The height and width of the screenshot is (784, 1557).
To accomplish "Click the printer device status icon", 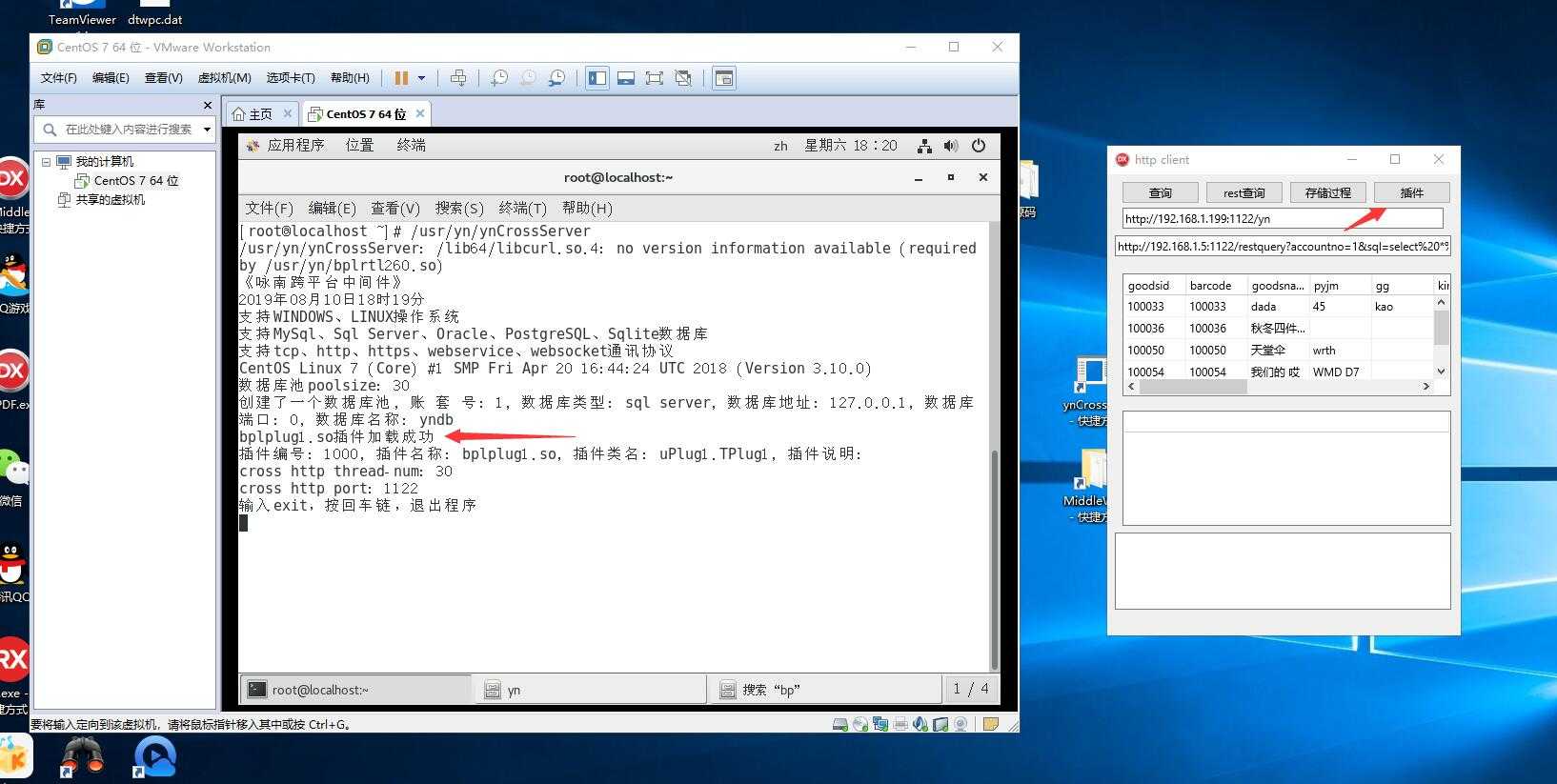I will coord(900,724).
